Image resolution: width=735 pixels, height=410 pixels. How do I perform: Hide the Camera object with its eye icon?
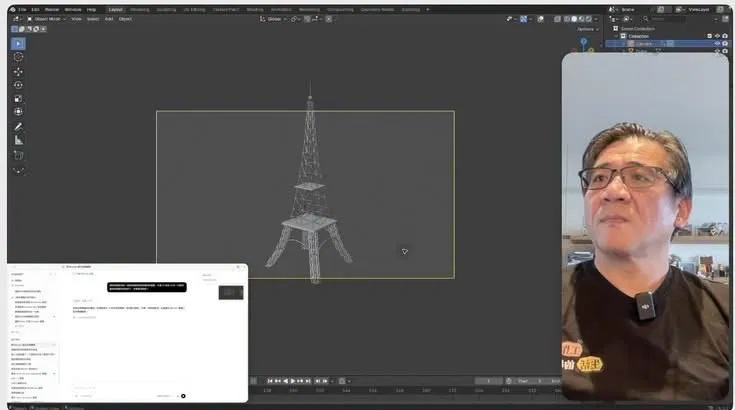pyautogui.click(x=717, y=44)
